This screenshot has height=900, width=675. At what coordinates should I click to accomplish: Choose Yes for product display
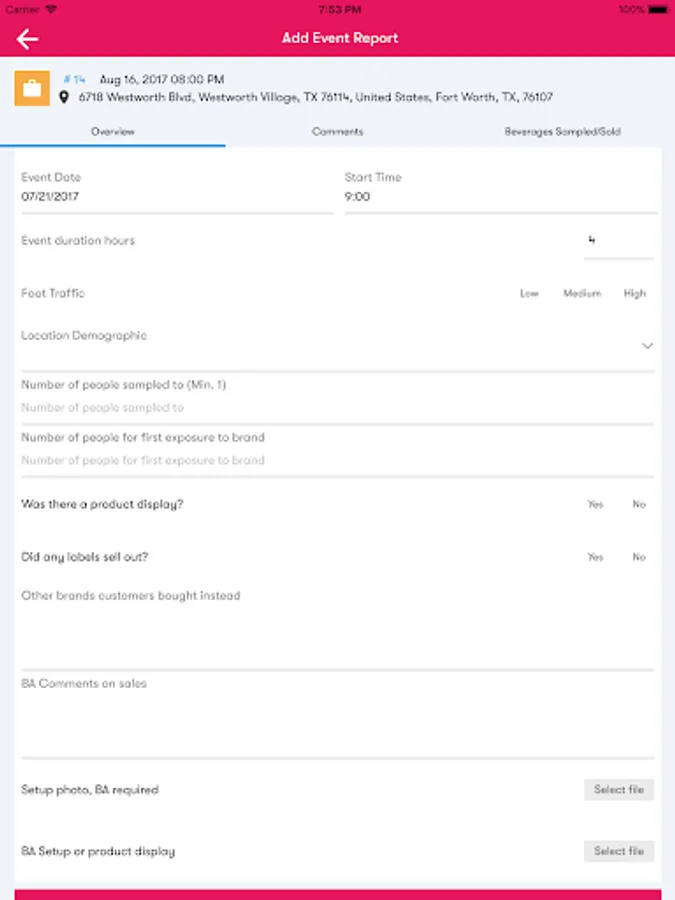click(x=595, y=505)
